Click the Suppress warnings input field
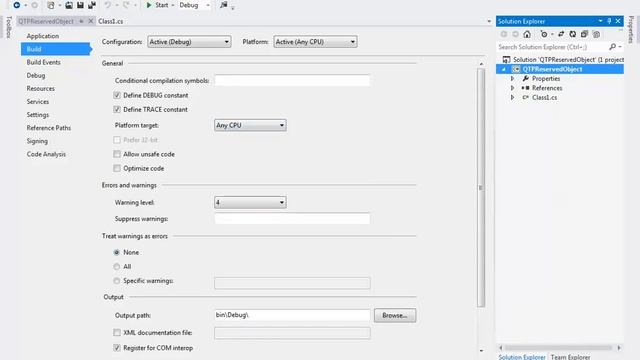Image resolution: width=640 pixels, height=360 pixels. pyautogui.click(x=292, y=219)
